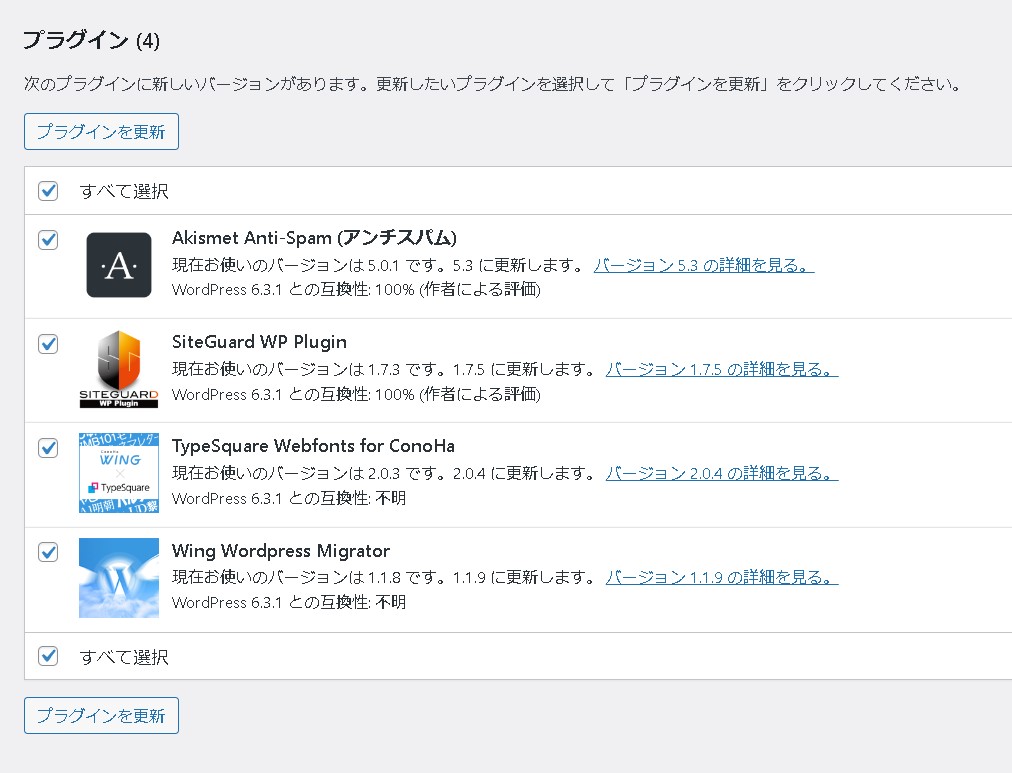The image size is (1012, 773).
Task: Toggle the top すべて選択 checkbox
Action: [48, 191]
